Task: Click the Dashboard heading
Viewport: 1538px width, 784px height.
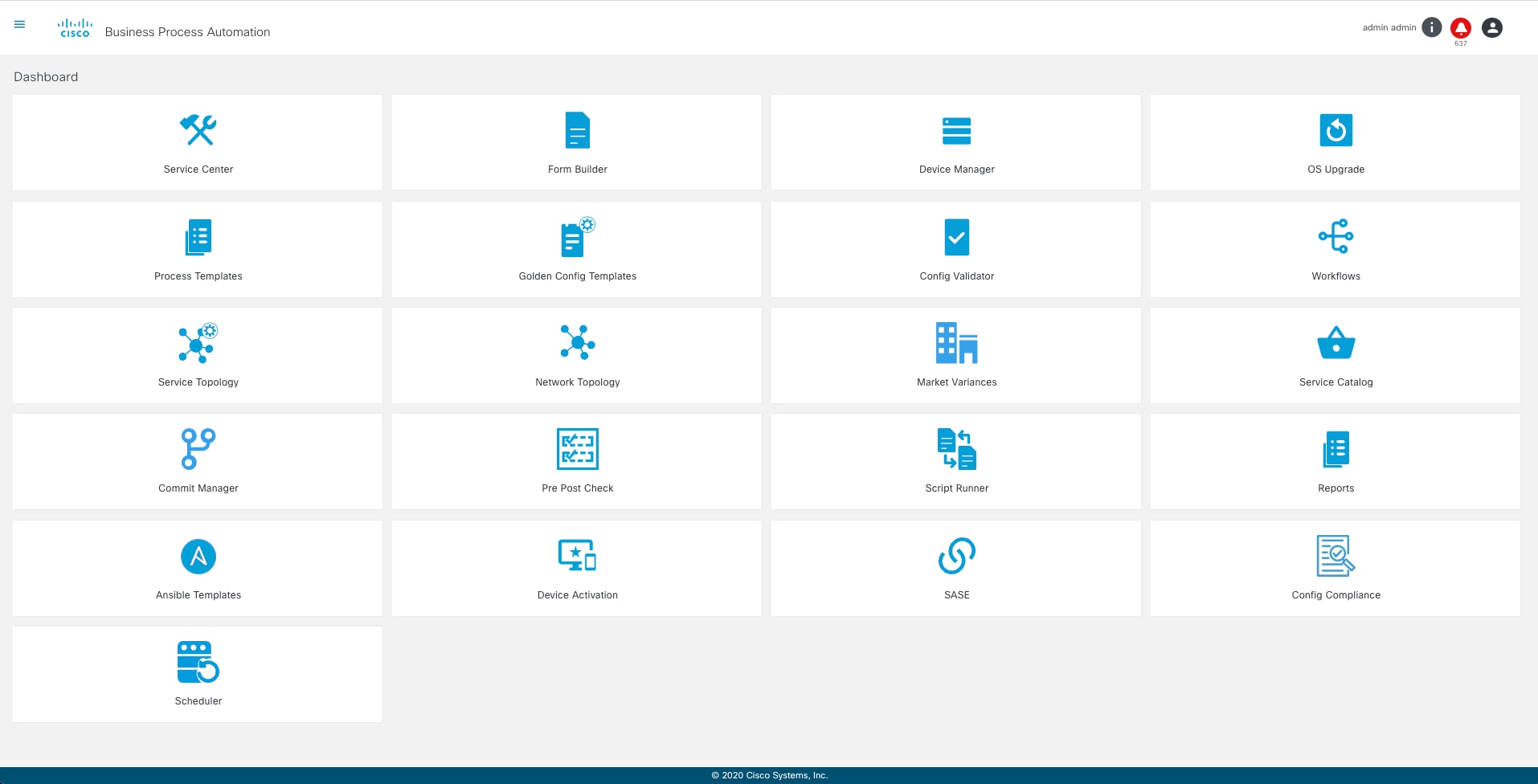Action: click(46, 77)
